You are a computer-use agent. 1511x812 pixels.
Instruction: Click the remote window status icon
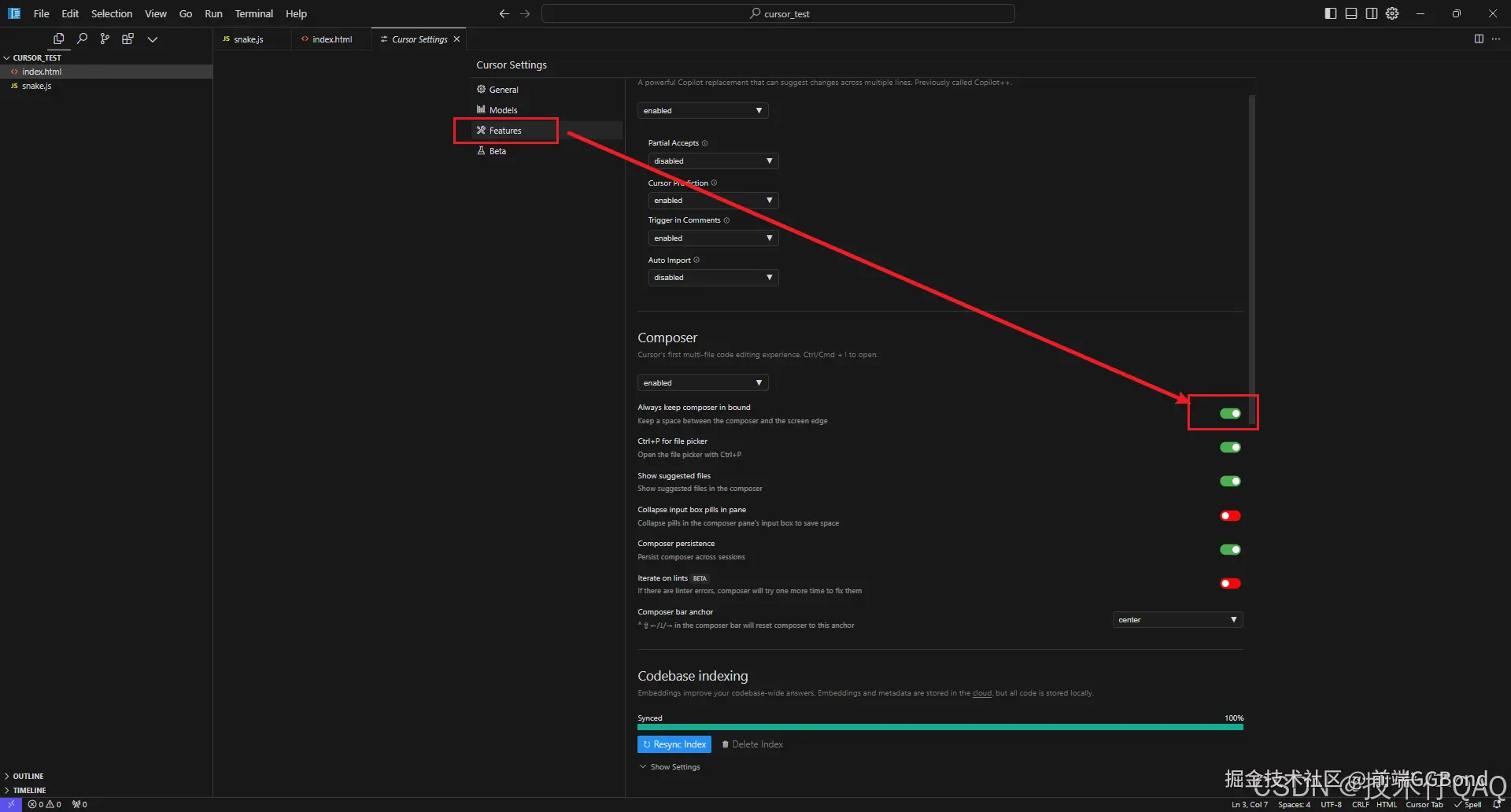(11, 804)
